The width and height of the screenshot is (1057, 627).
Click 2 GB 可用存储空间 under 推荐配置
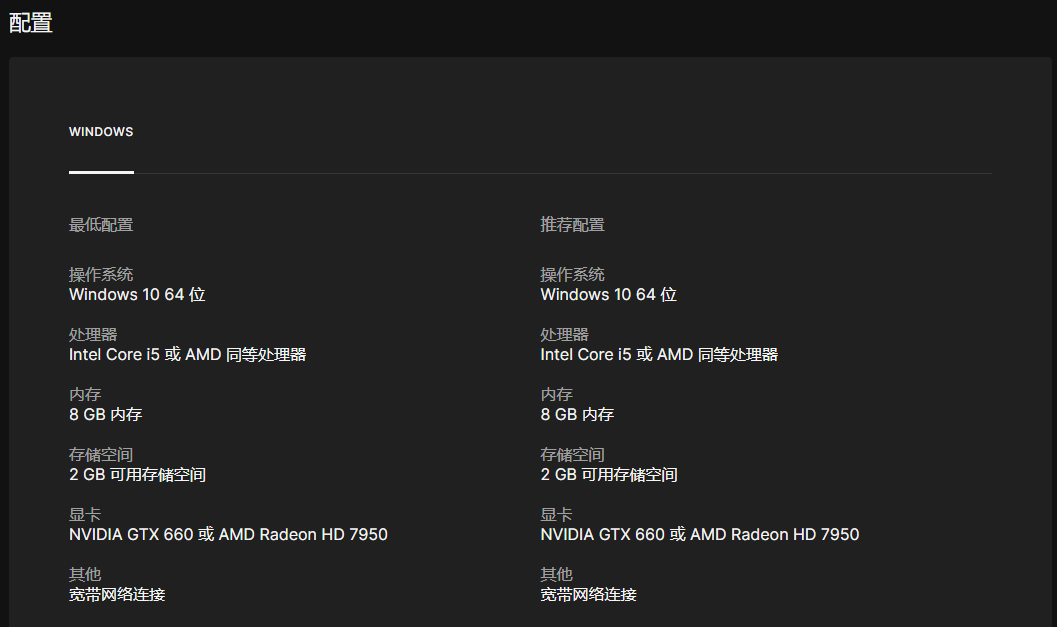(x=609, y=475)
